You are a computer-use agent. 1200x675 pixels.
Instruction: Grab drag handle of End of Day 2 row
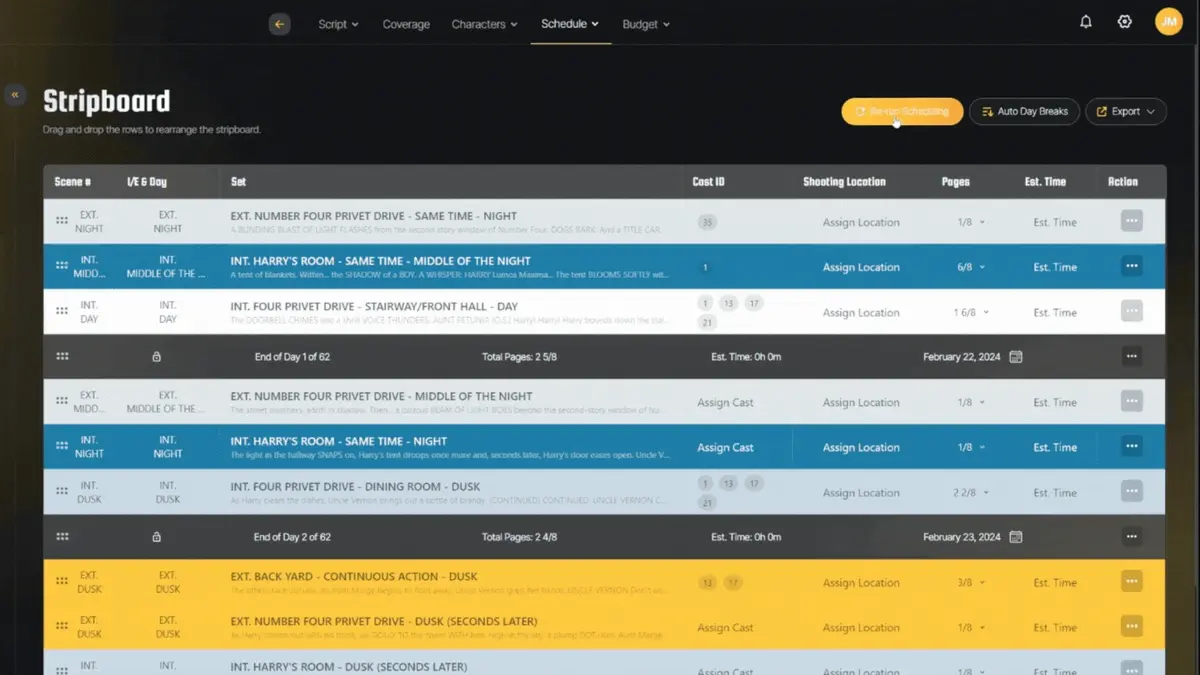[62, 537]
